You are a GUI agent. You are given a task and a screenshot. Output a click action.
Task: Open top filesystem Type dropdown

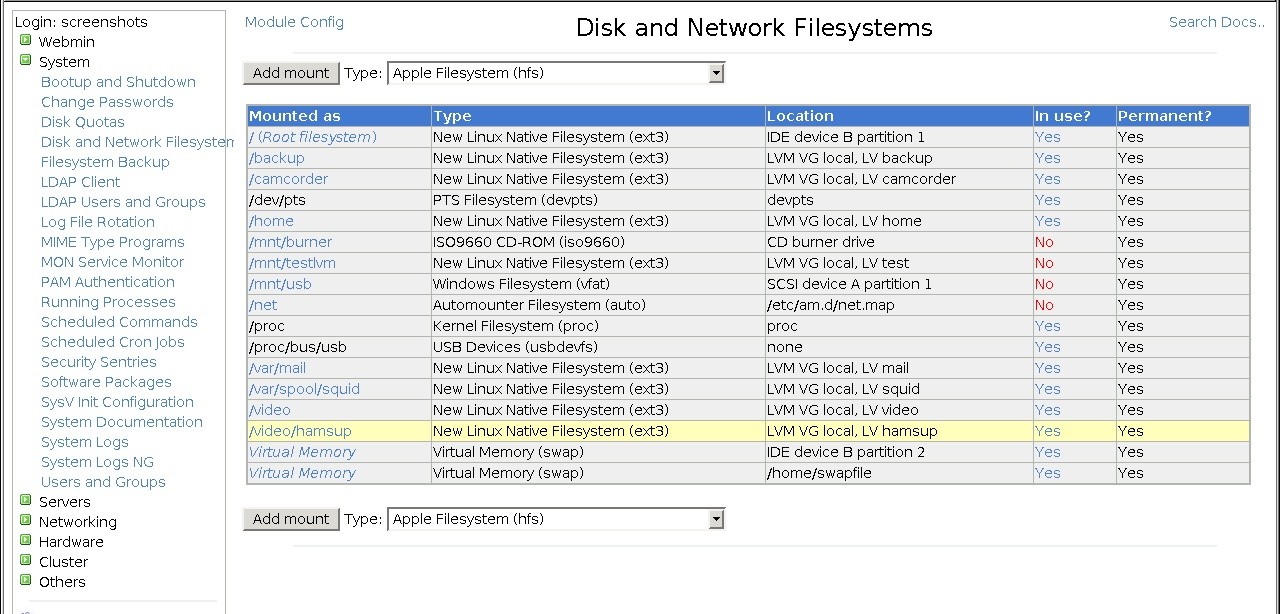(x=715, y=73)
